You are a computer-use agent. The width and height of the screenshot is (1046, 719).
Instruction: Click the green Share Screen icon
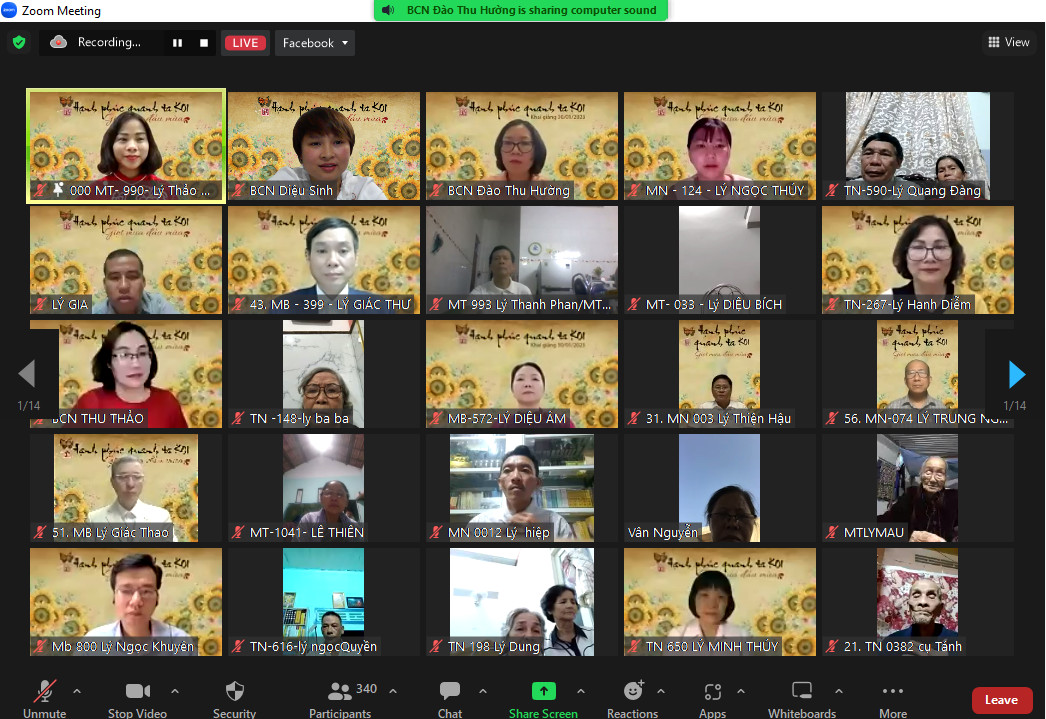tap(543, 692)
